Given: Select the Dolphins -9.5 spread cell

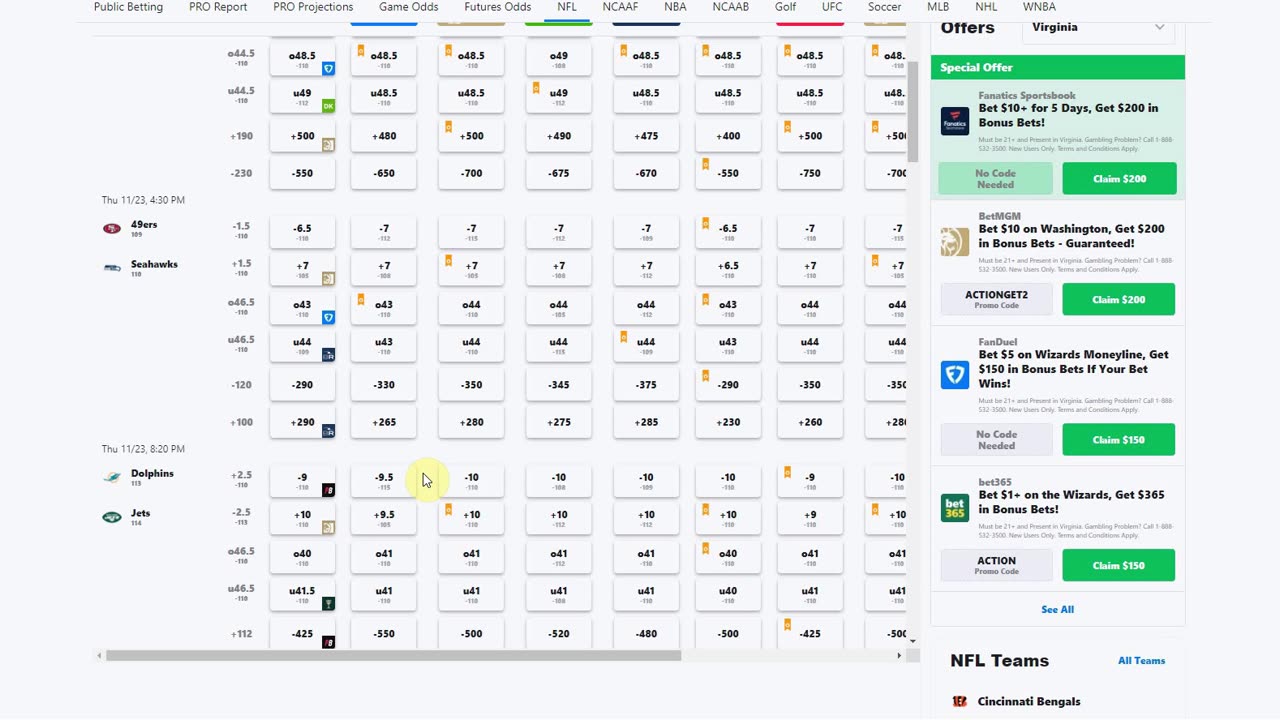Looking at the screenshot, I should [384, 482].
